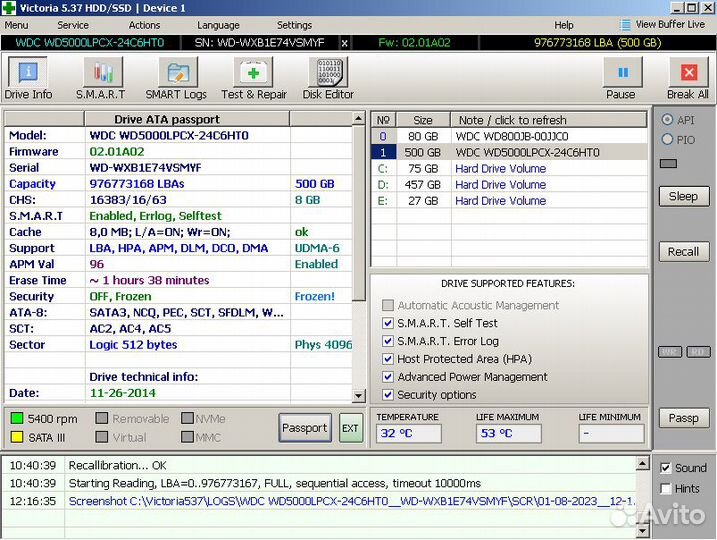
Task: Toggle S.M.A.R.T. Error Log checkbox
Action: (x=388, y=341)
